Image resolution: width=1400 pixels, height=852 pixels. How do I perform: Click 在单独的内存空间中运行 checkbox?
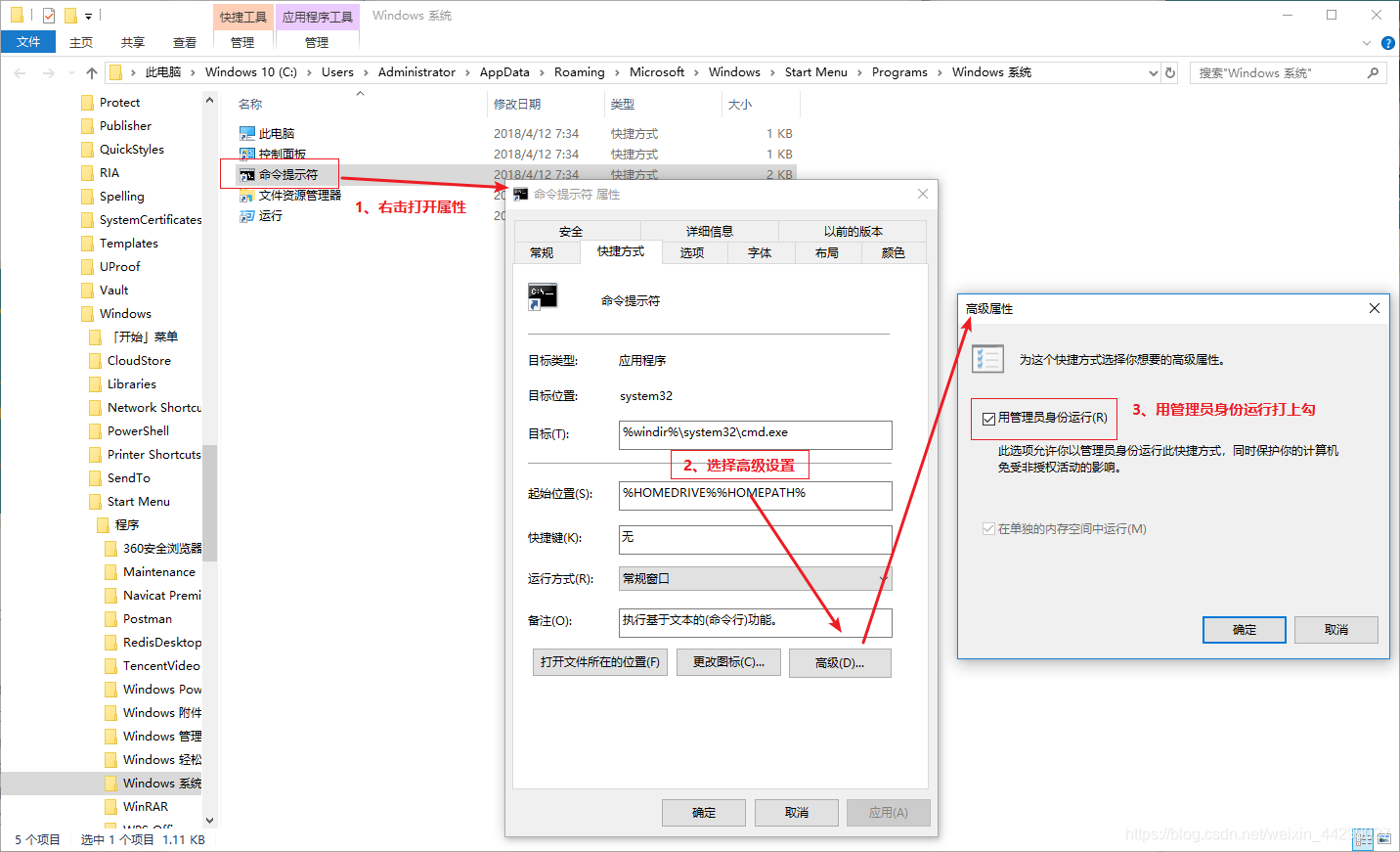pyautogui.click(x=988, y=528)
